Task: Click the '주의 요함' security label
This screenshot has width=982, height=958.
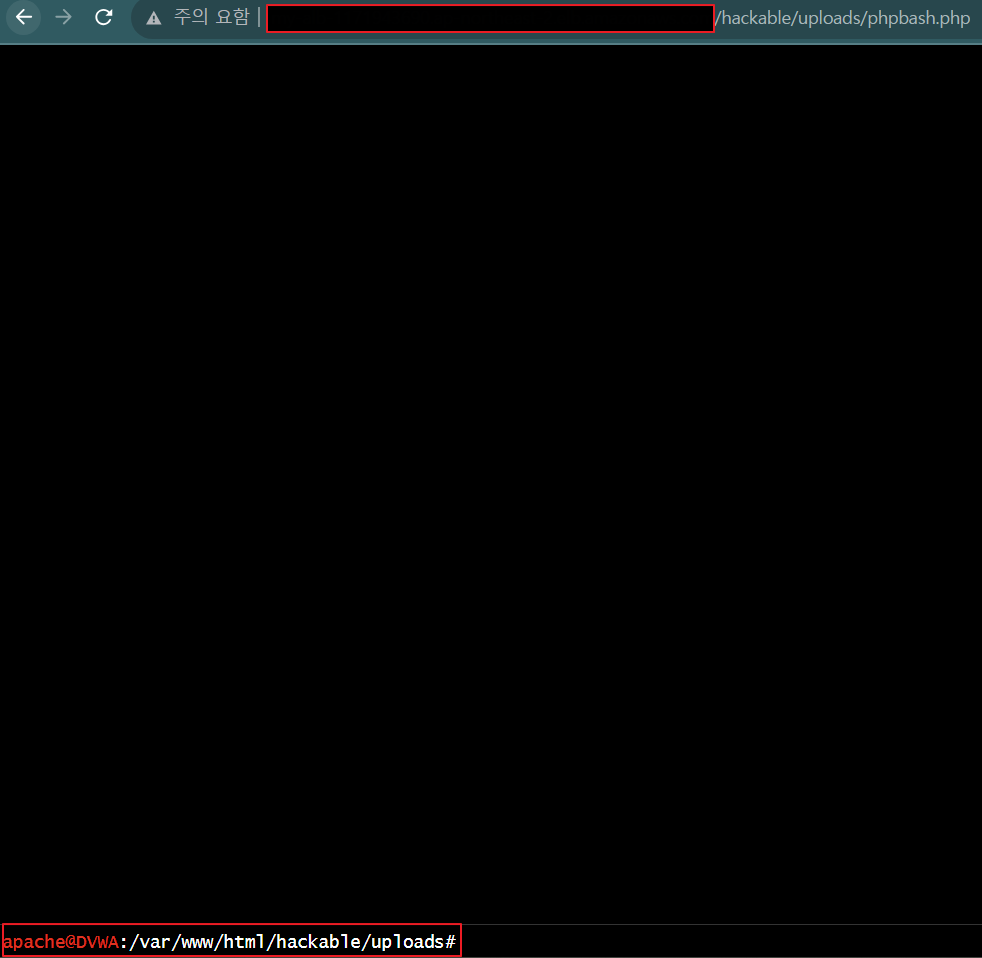Action: click(212, 18)
